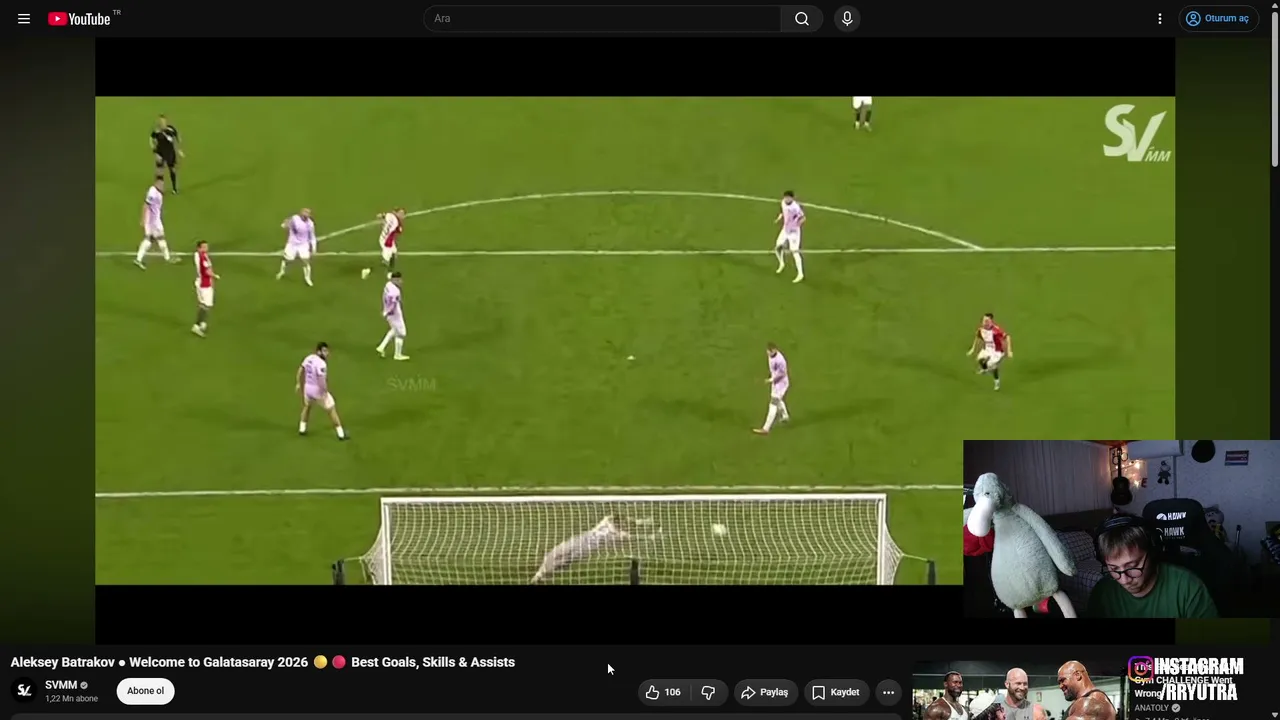The image size is (1280, 720).
Task: Start voice search with microphone icon
Action: click(847, 19)
